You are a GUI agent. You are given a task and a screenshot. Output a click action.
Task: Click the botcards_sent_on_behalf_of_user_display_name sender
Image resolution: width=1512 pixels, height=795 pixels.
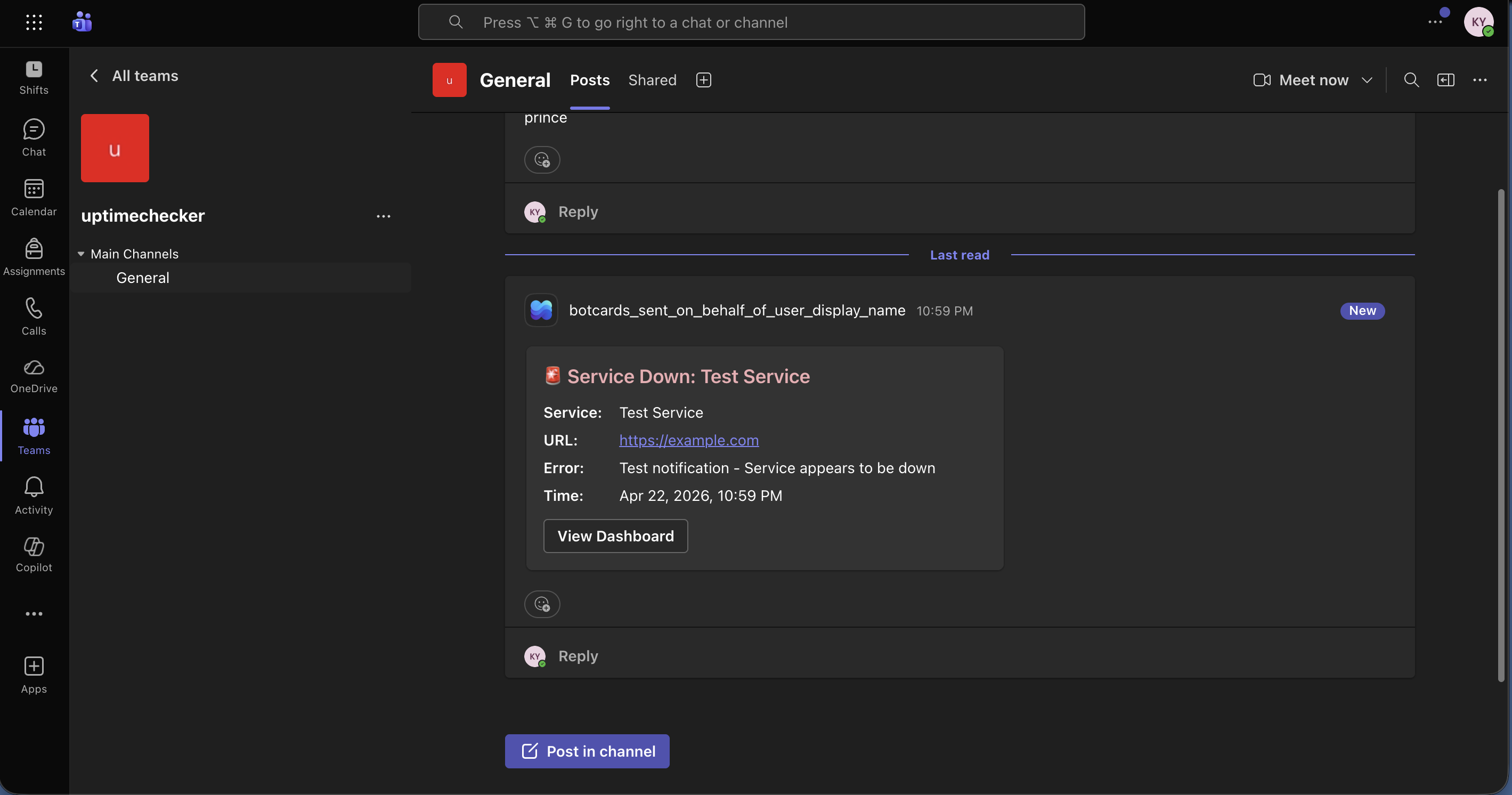pyautogui.click(x=737, y=311)
